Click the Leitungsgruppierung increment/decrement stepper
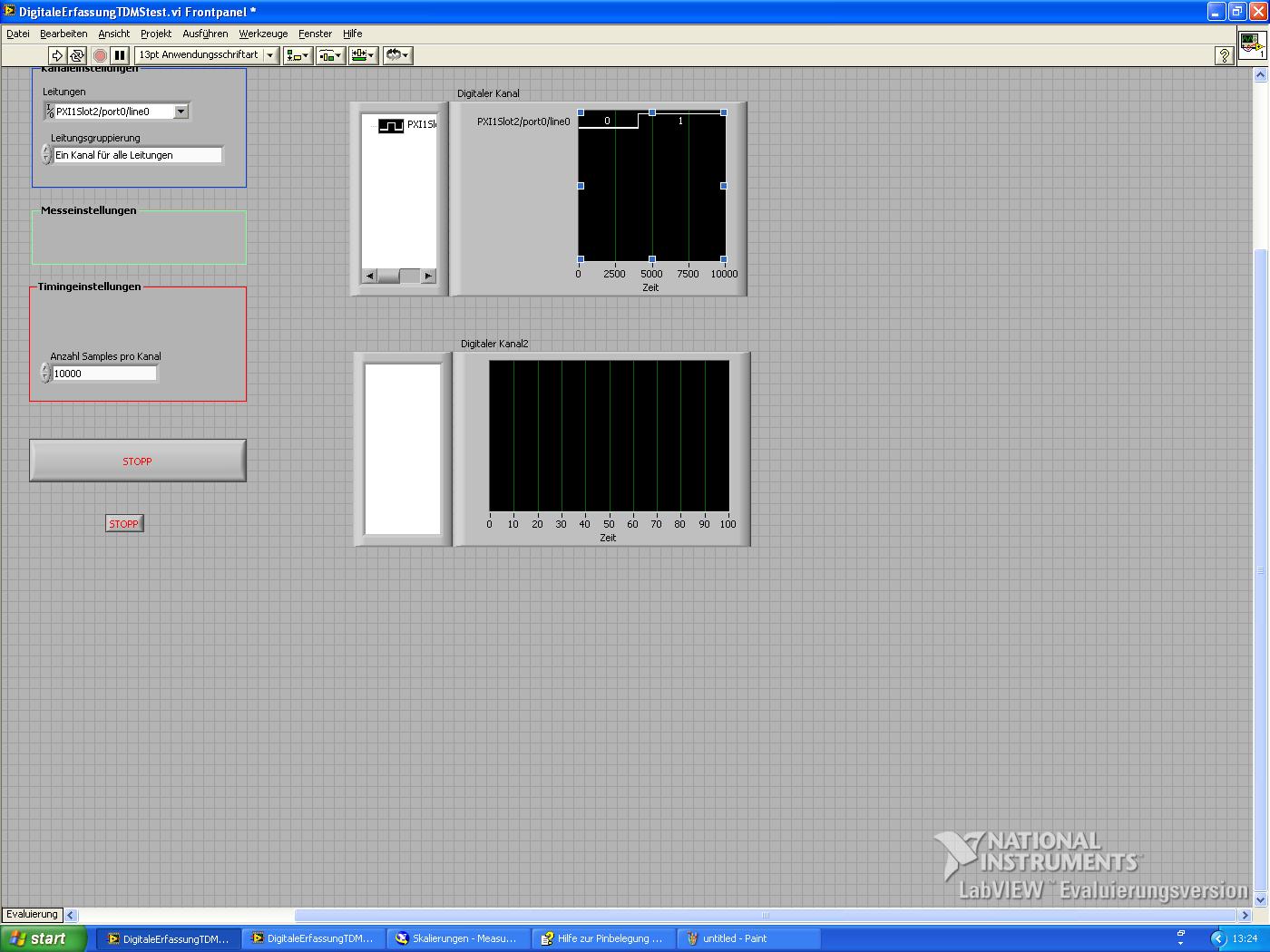 [46, 155]
